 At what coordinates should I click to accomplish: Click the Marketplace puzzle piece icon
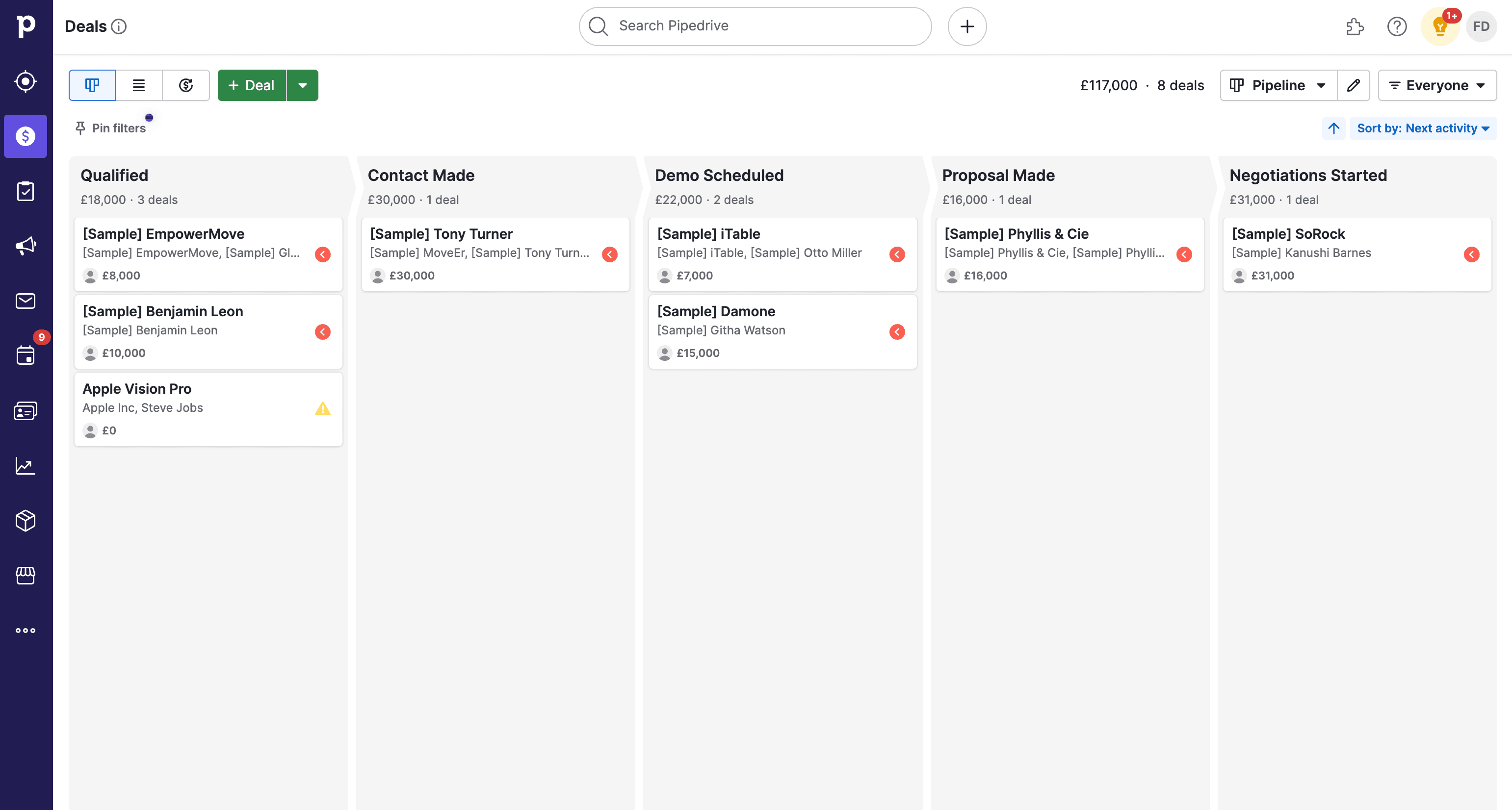tap(1356, 27)
